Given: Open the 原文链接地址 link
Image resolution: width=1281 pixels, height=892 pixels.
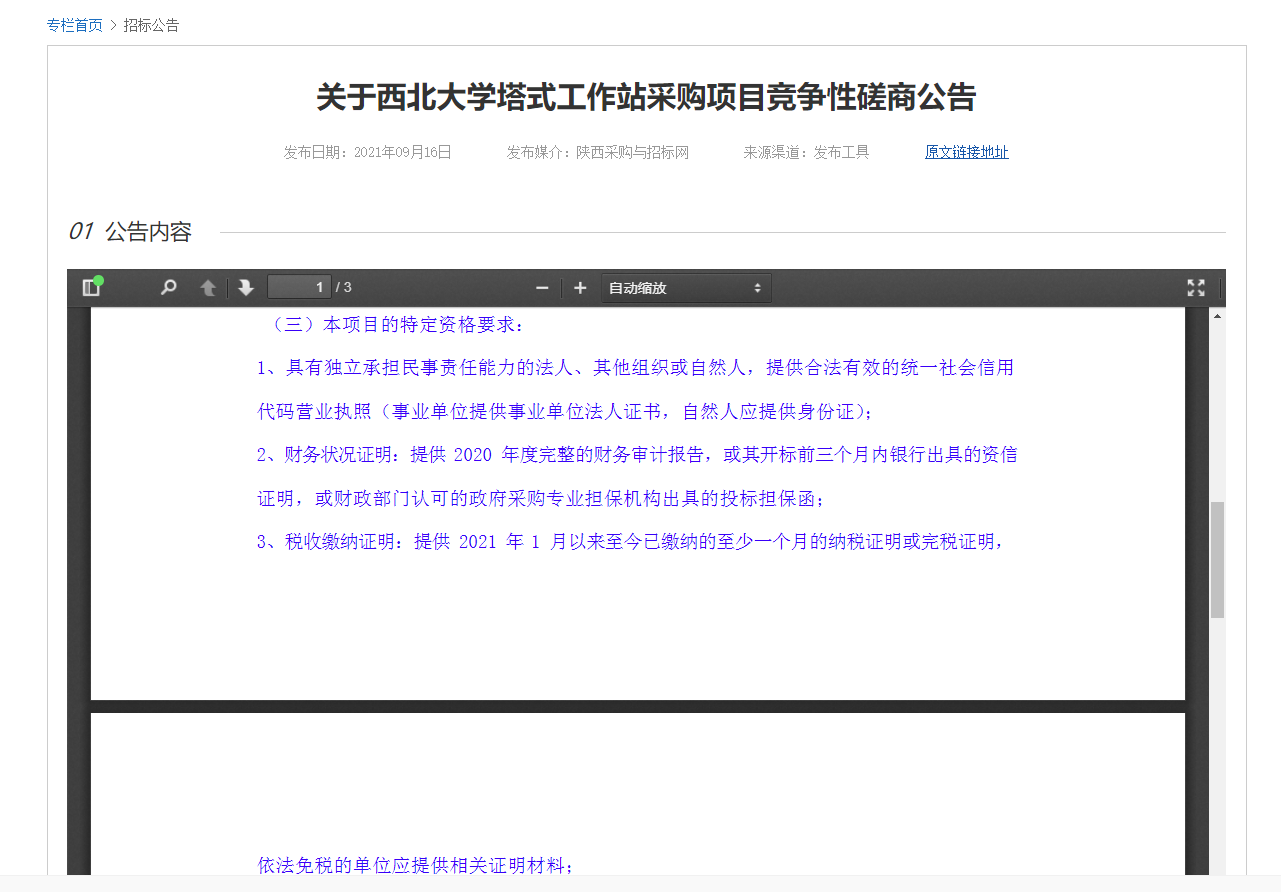Looking at the screenshot, I should tap(966, 152).
